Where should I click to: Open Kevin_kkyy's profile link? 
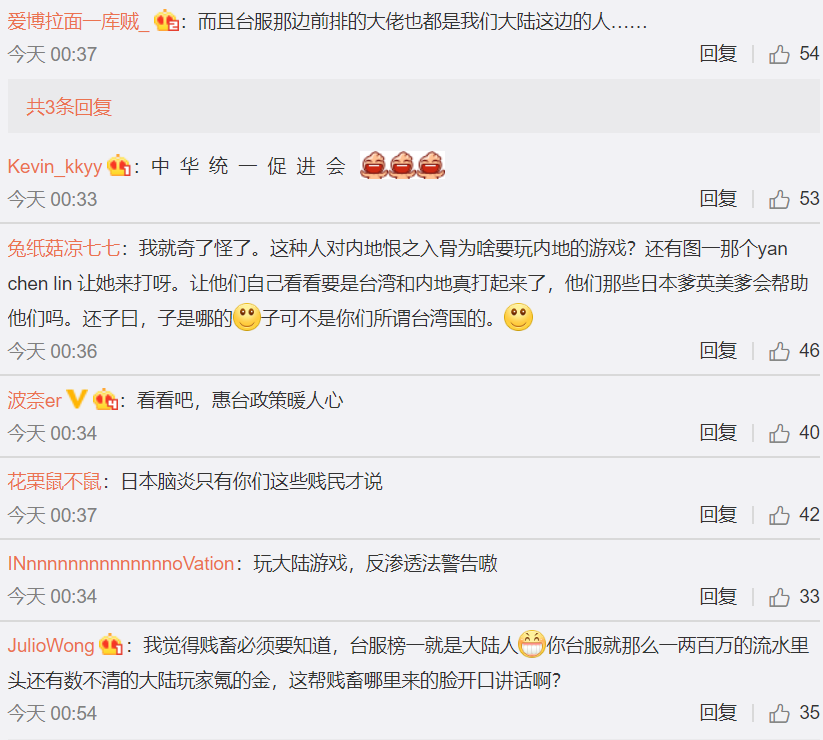[x=55, y=167]
